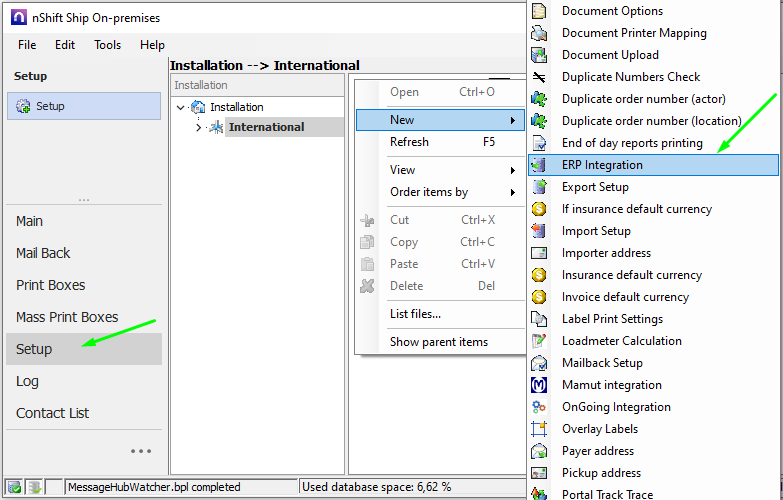The height and width of the screenshot is (500, 783).
Task: Open the Main section in sidebar
Action: pos(84,221)
